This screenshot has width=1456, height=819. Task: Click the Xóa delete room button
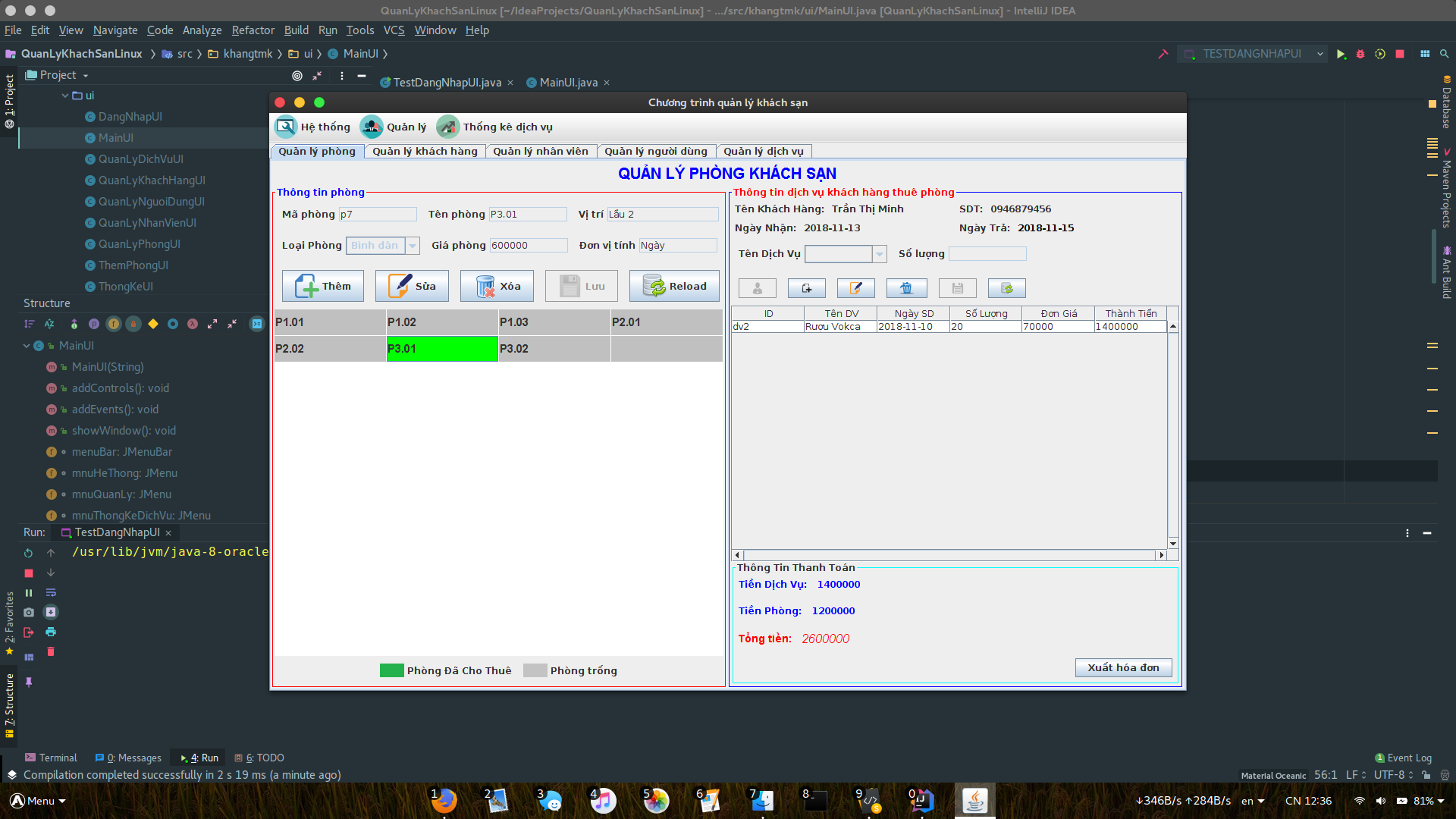497,286
